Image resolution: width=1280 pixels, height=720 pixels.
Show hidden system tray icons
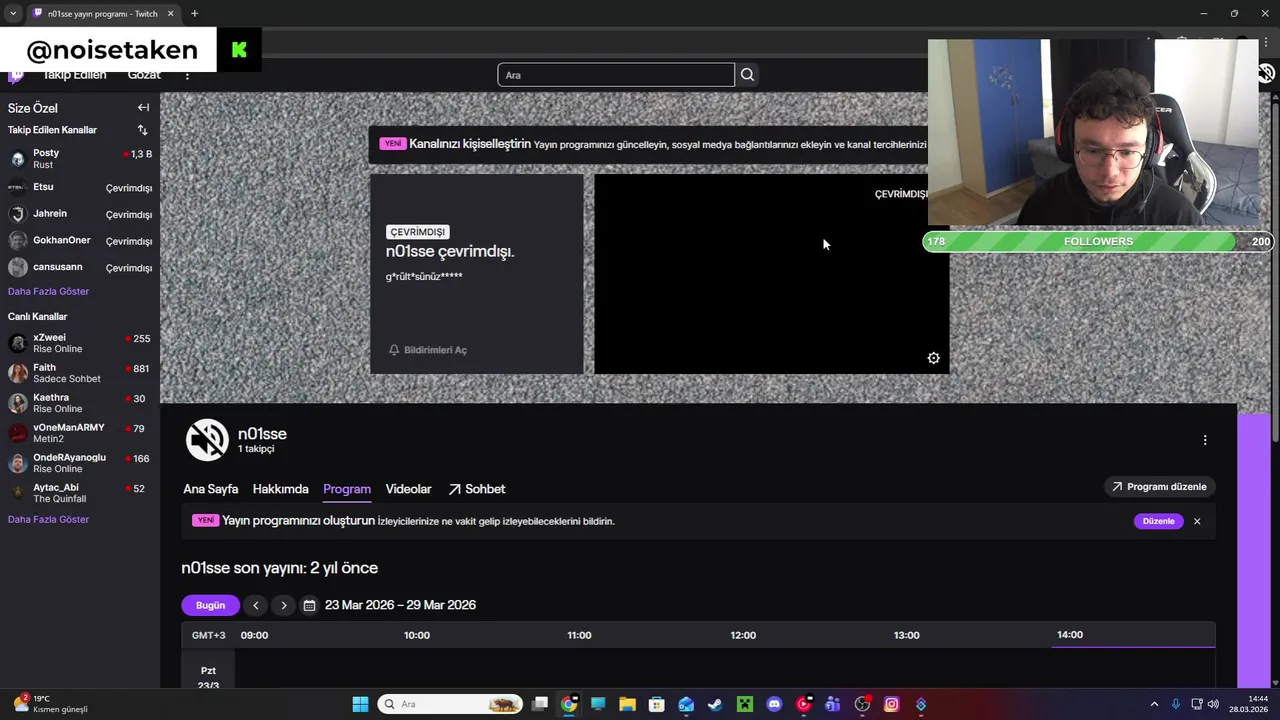[1154, 704]
